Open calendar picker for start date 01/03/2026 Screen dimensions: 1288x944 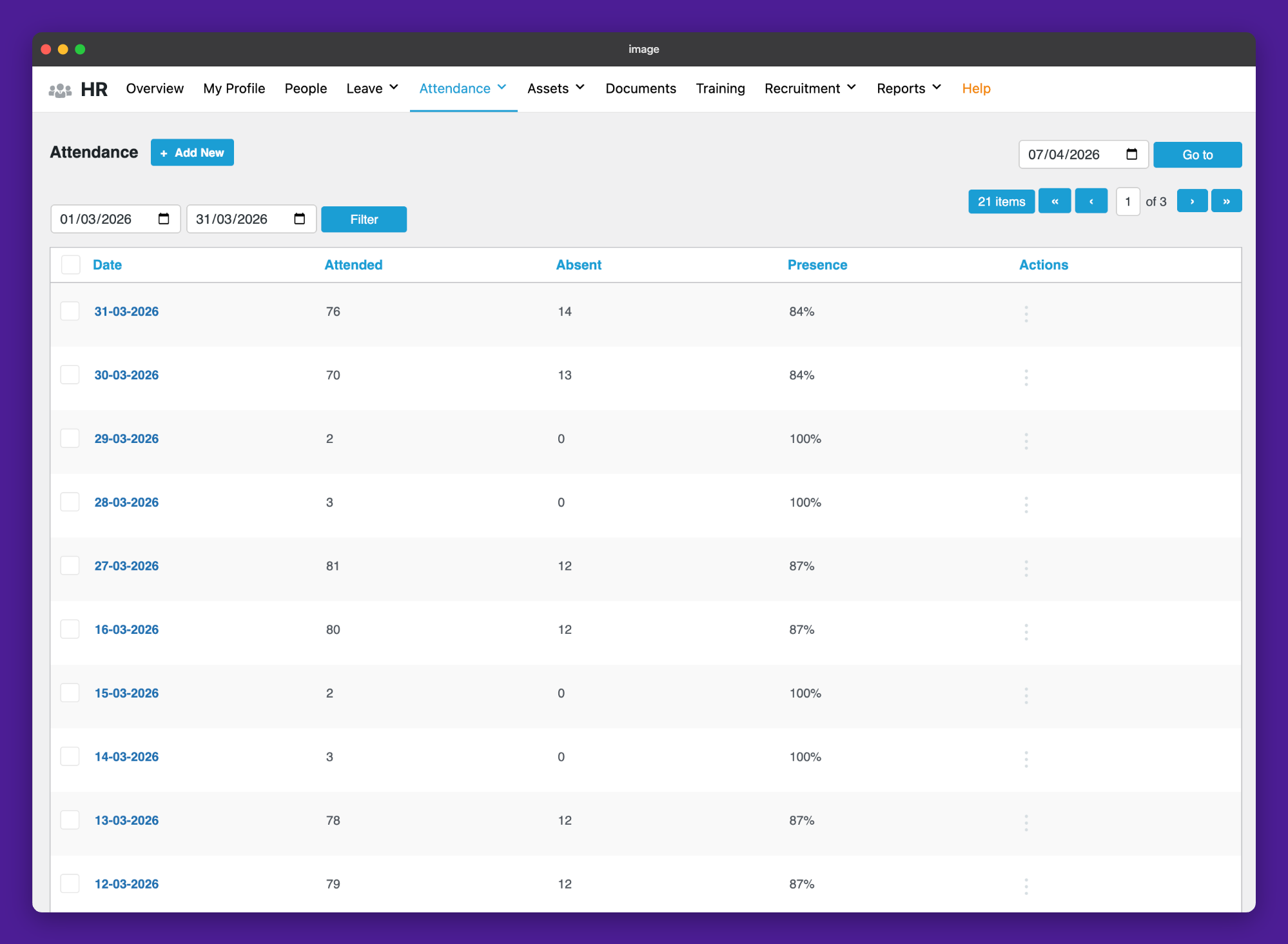click(x=164, y=219)
